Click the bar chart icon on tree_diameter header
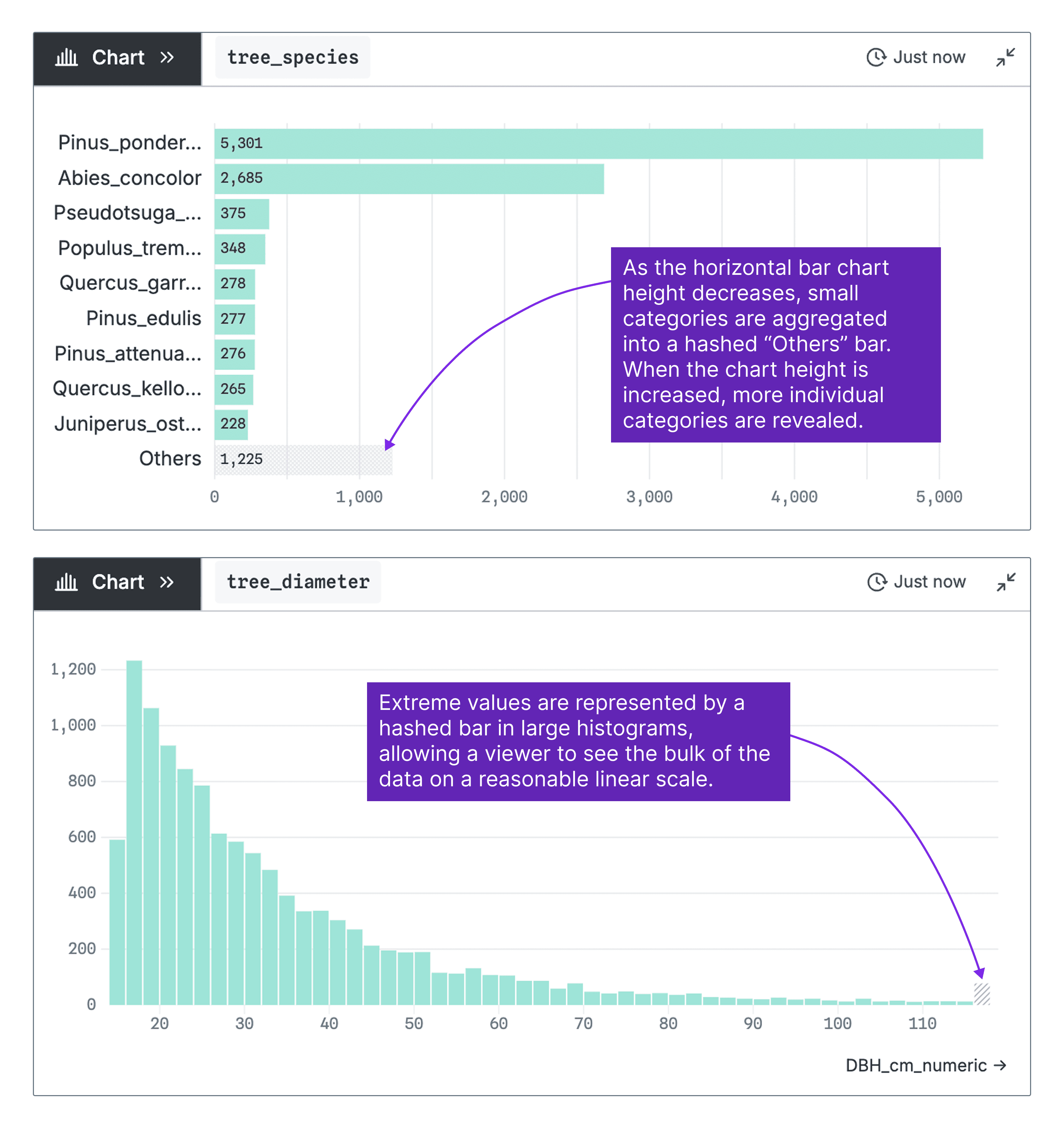Viewport: 1064px width, 1128px height. (x=66, y=582)
